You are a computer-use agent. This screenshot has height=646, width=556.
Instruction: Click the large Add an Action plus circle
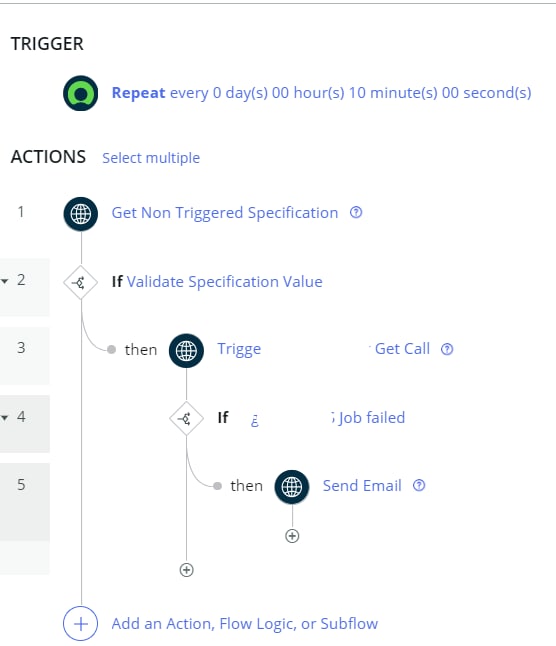(81, 624)
